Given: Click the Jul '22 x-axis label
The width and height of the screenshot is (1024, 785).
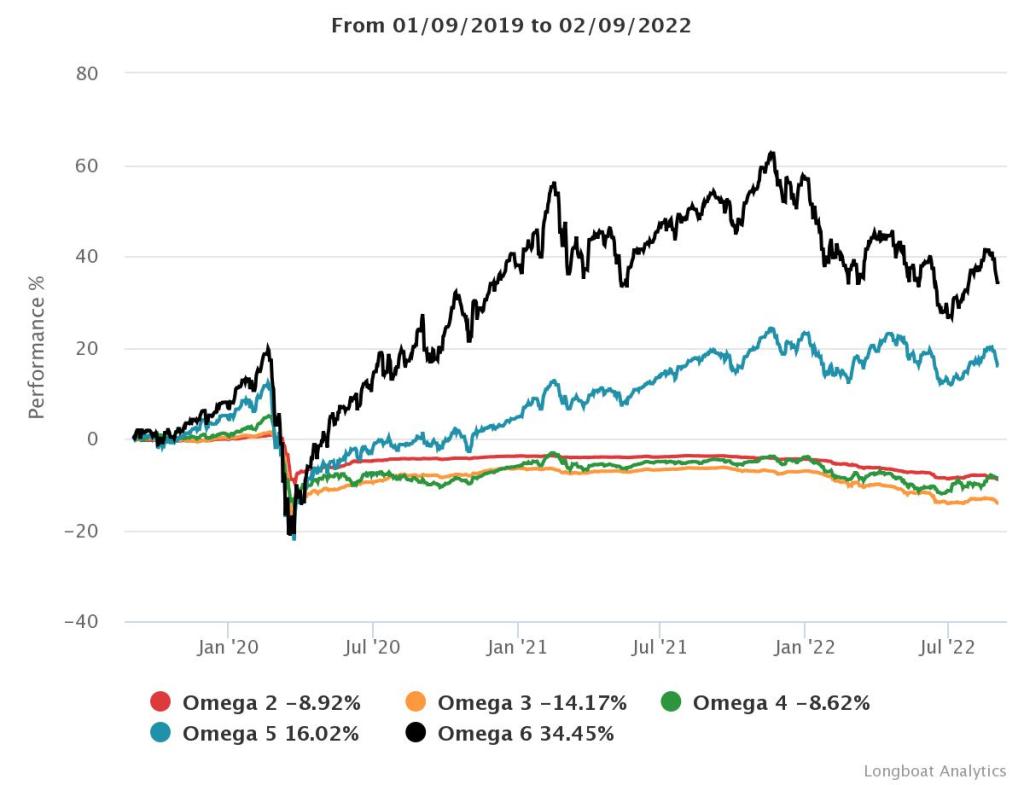Looking at the screenshot, I should coord(948,647).
